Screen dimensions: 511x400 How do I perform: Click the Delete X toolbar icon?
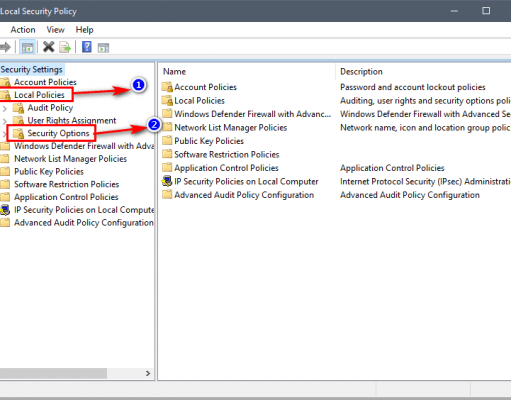(48, 47)
